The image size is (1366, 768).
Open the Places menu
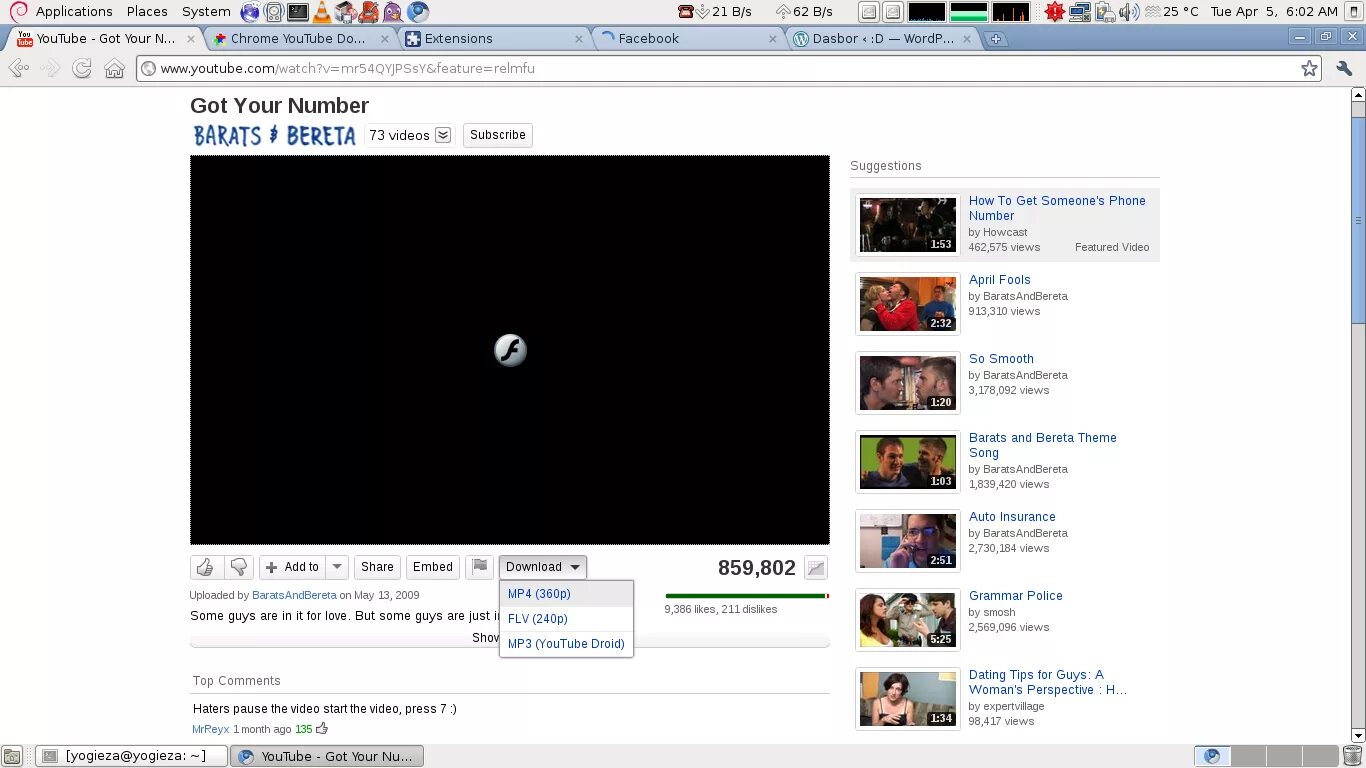(x=147, y=12)
